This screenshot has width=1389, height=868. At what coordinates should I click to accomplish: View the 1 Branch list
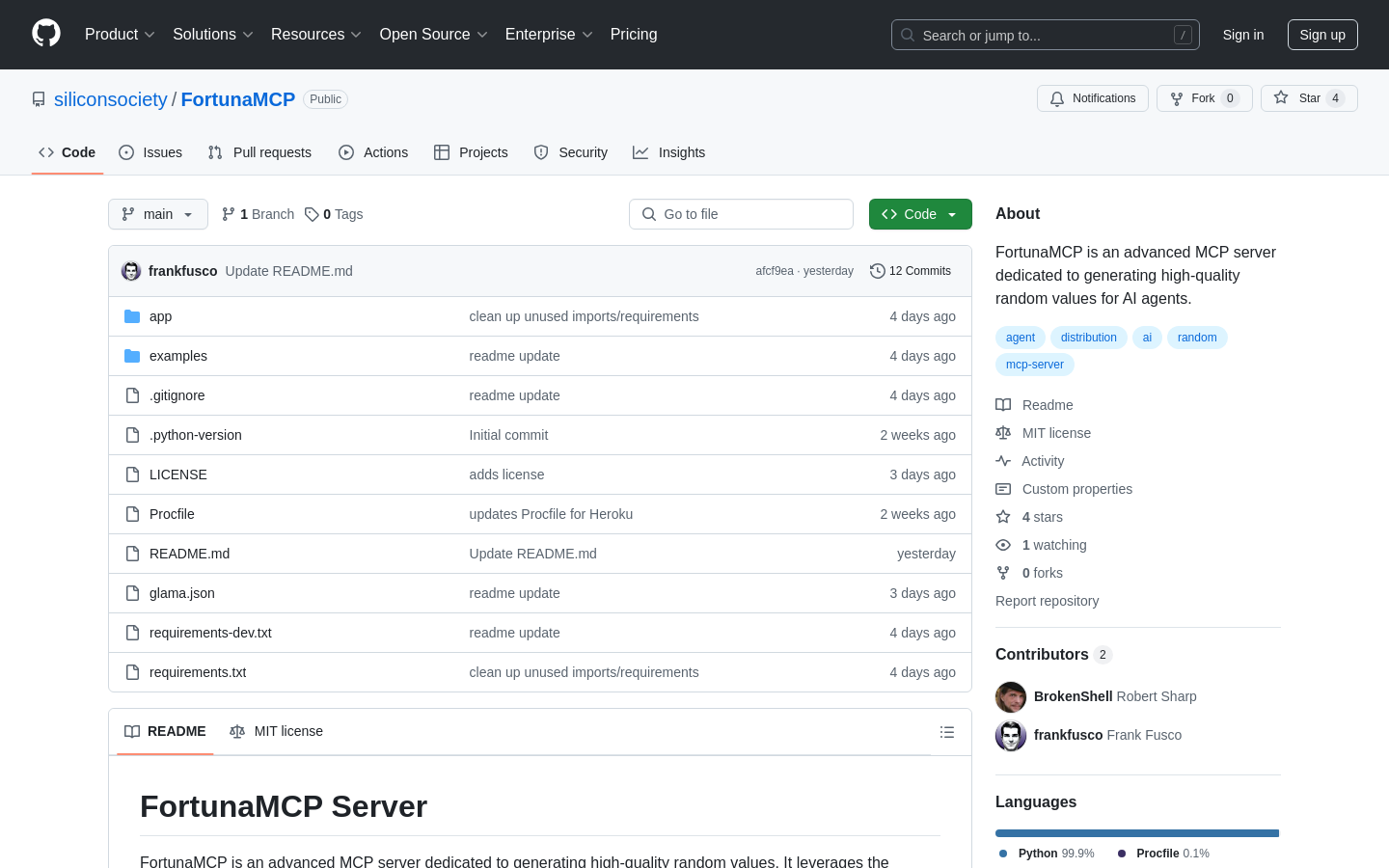coord(258,214)
